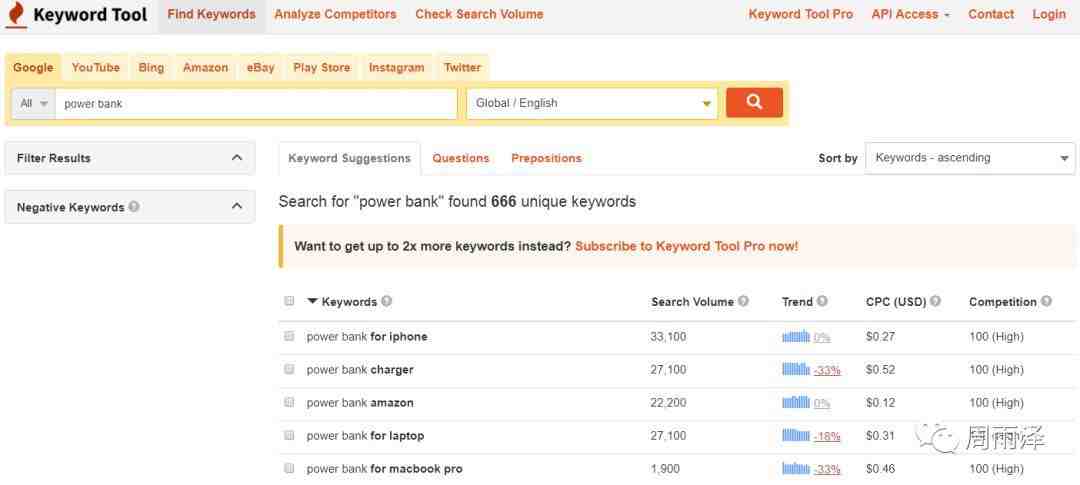The height and width of the screenshot is (485, 1080).
Task: Click trend bar chart for power bank amazon
Action: 796,402
